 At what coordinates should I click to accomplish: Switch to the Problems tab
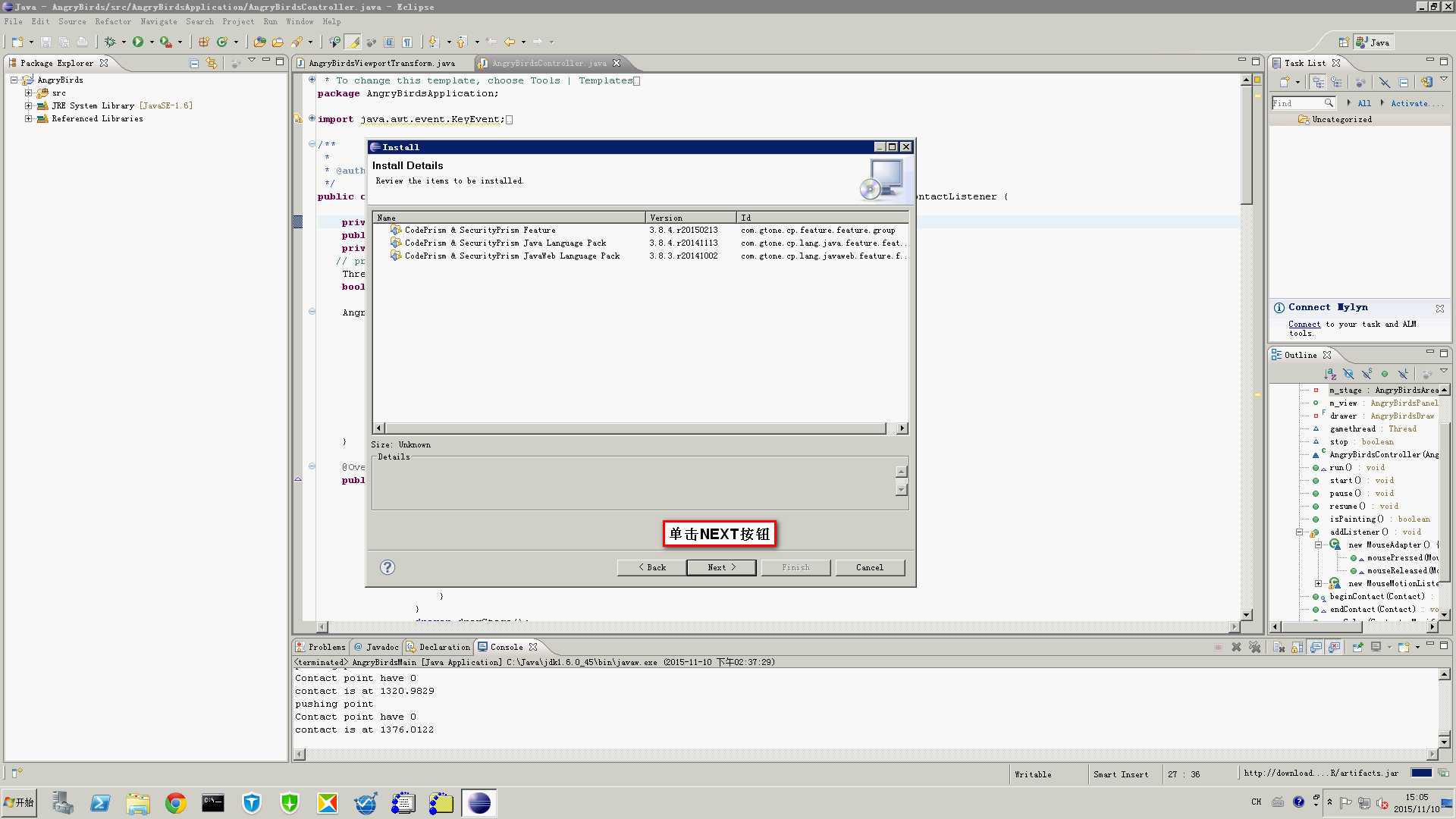pyautogui.click(x=320, y=647)
